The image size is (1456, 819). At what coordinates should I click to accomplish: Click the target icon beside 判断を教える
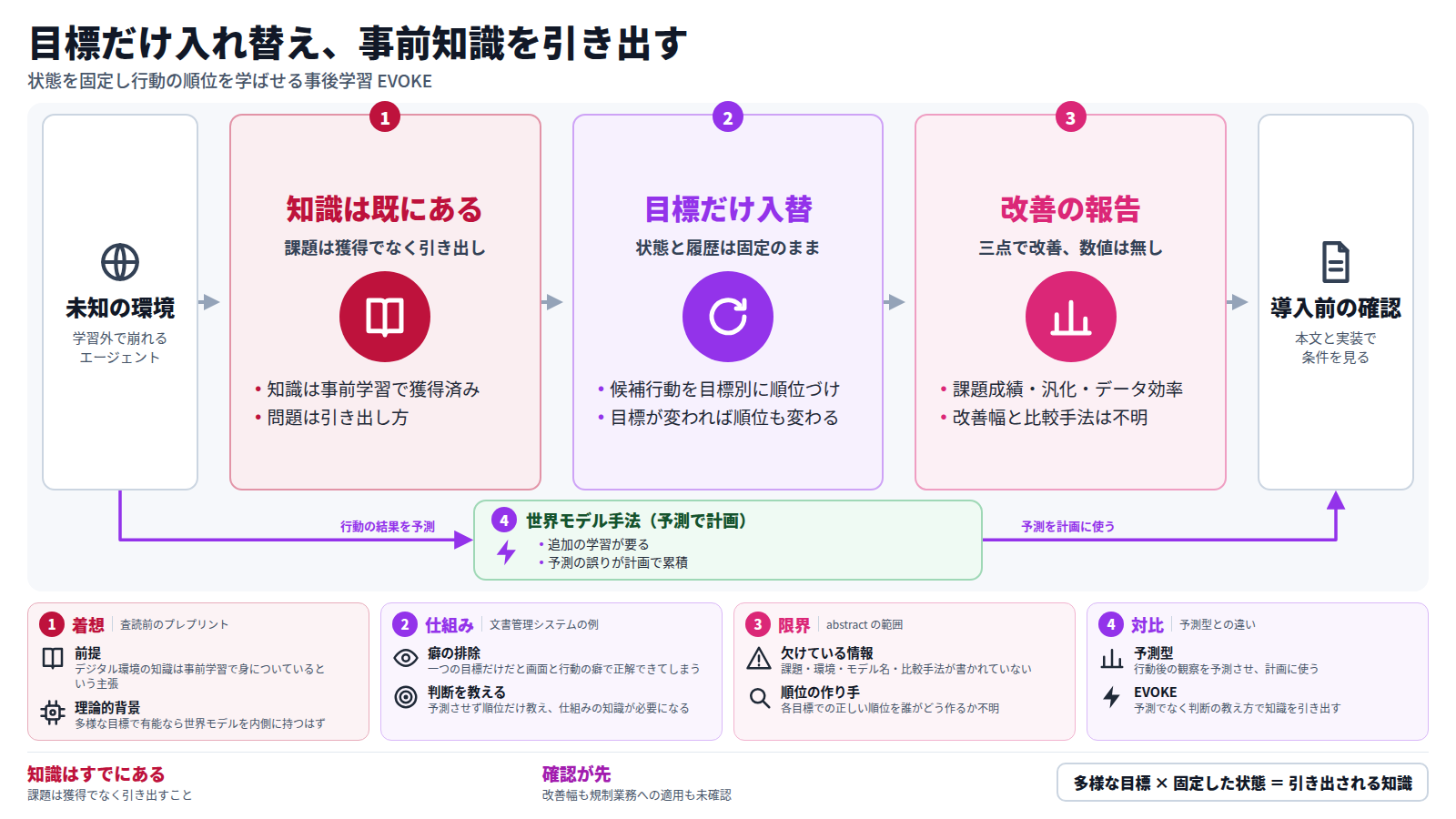point(406,697)
